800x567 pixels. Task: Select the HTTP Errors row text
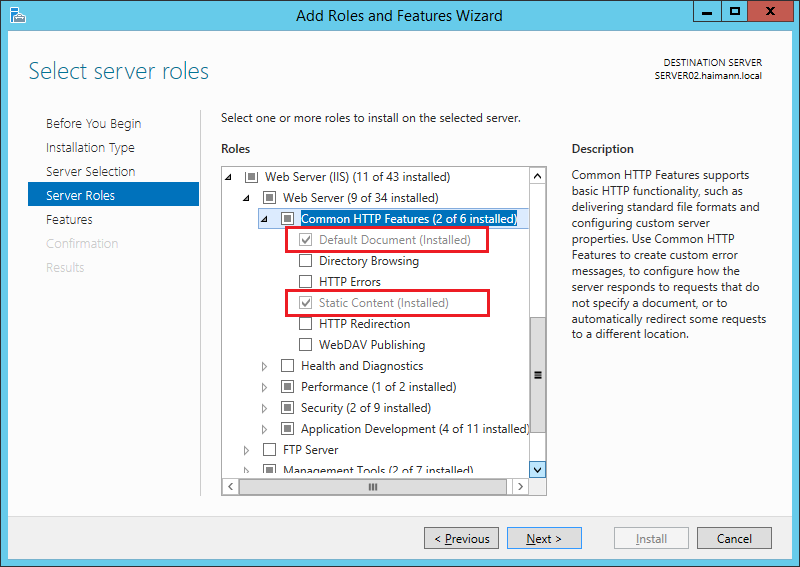(x=349, y=282)
